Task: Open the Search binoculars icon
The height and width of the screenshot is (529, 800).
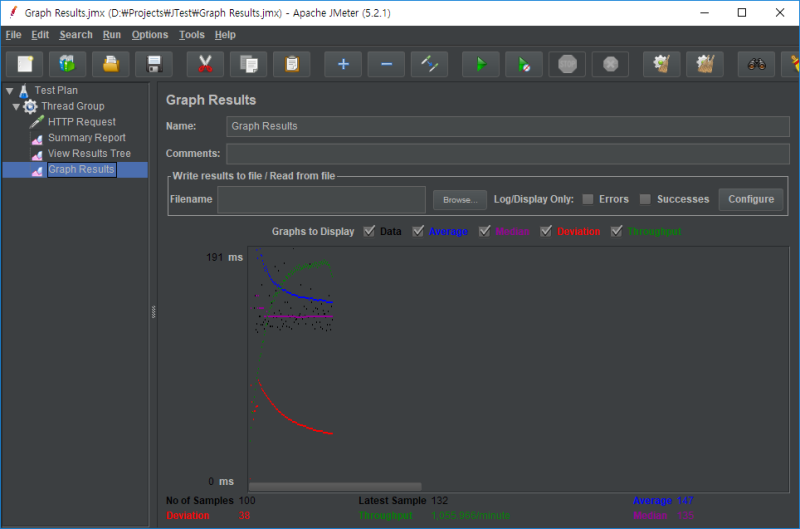Action: point(757,64)
